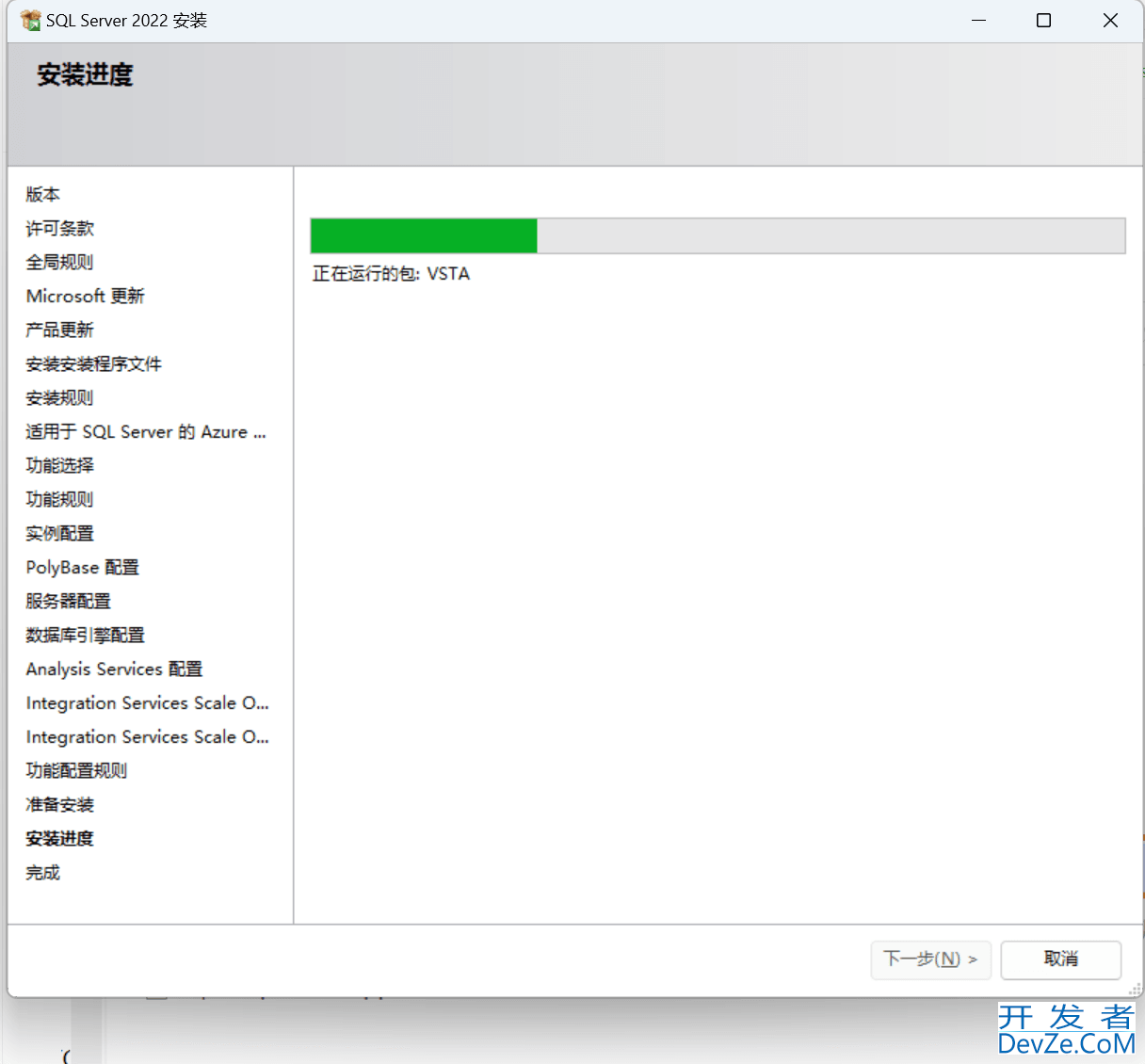The height and width of the screenshot is (1064, 1145).
Task: Click the resize grip at window corner
Action: (x=1135, y=989)
